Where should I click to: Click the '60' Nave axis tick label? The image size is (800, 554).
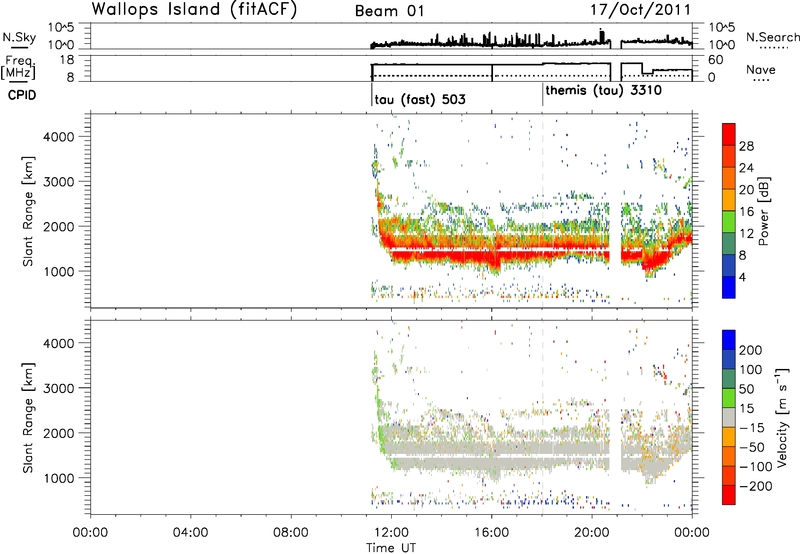point(716,60)
